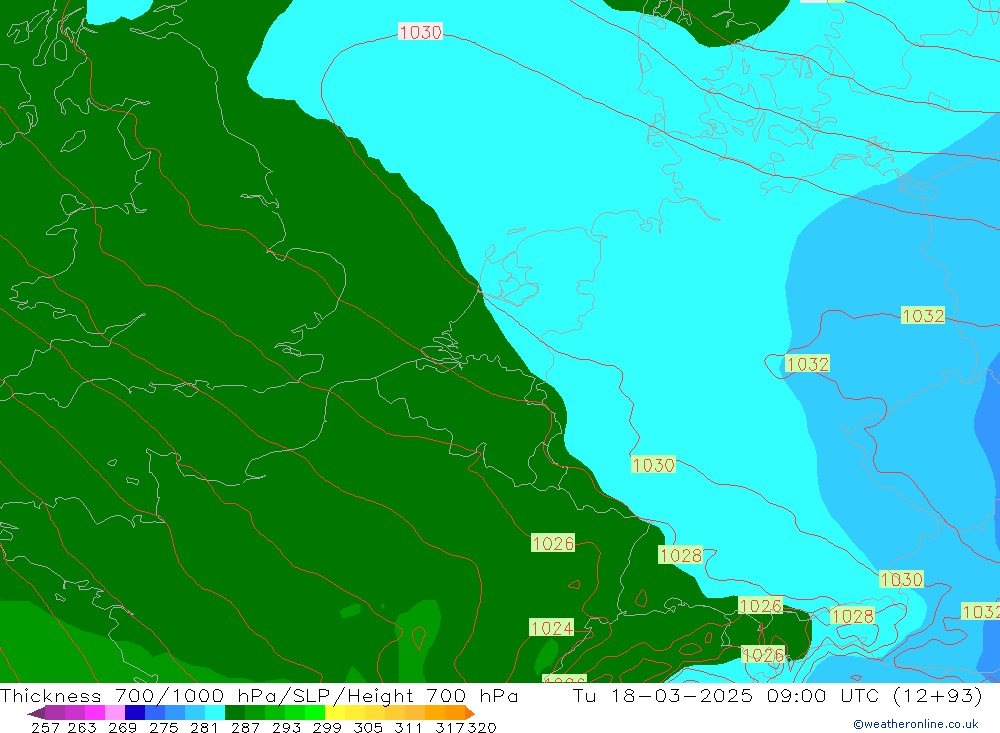Screen dimensions: 1000x733
Task: Click the 263 legend value
Action: coord(82,727)
